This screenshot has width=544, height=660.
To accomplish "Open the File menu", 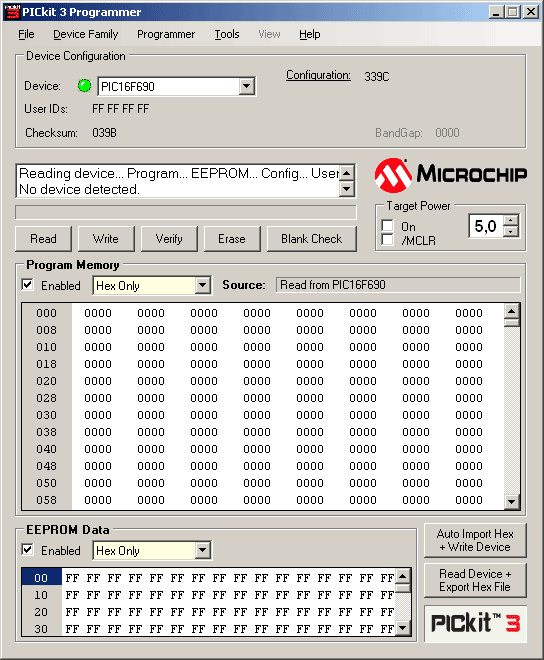I will click(26, 34).
